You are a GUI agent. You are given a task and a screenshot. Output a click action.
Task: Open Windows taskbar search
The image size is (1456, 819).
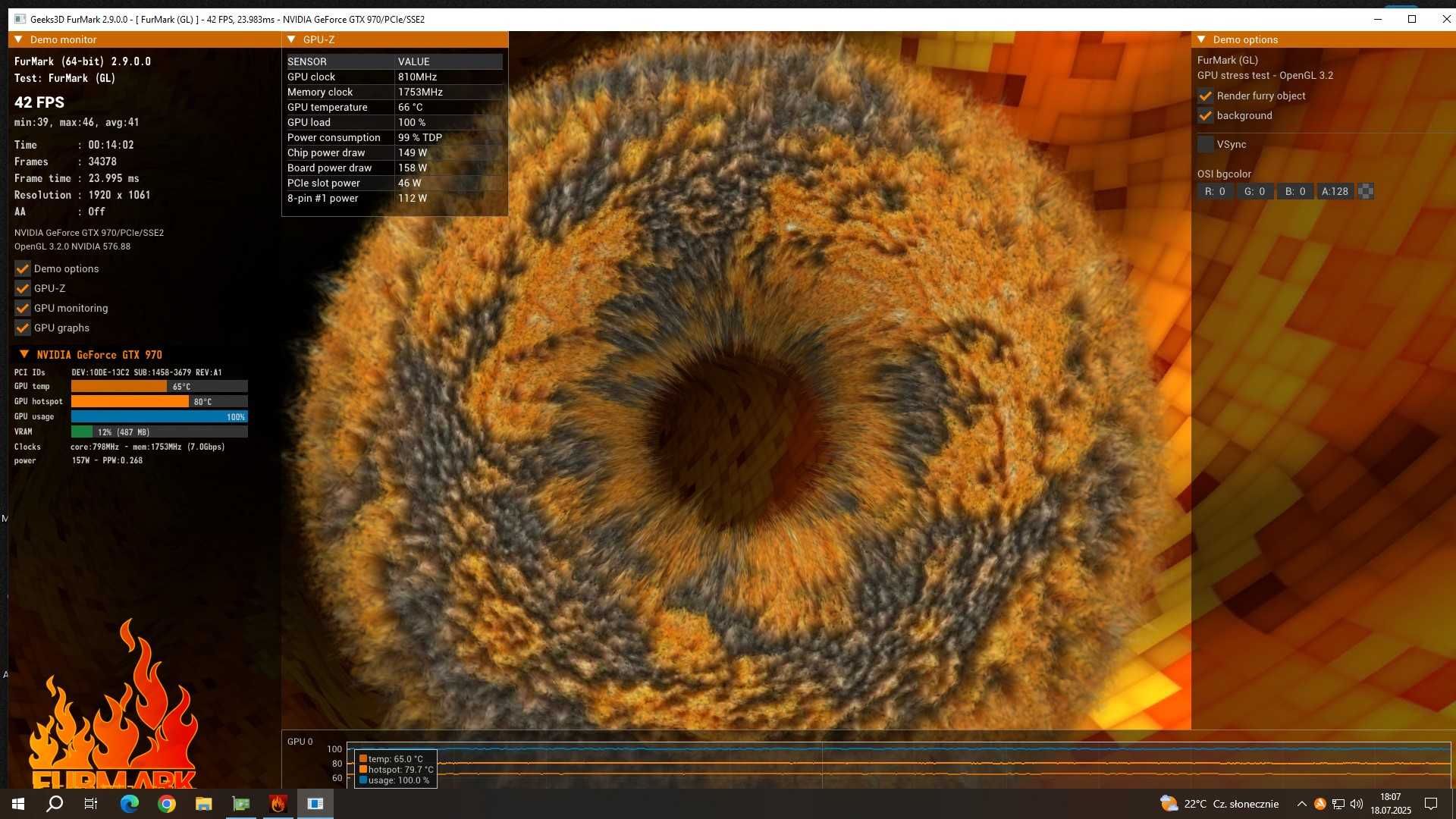coord(55,804)
